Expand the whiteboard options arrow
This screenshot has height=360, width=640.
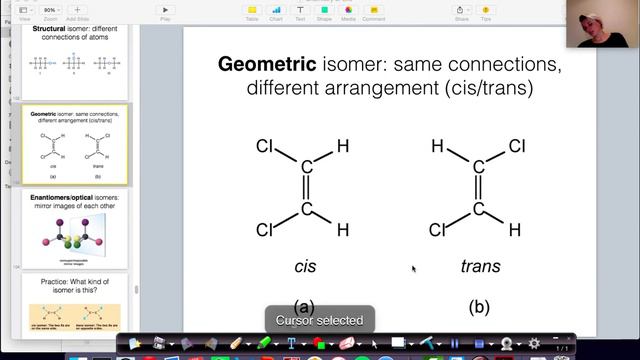411,344
